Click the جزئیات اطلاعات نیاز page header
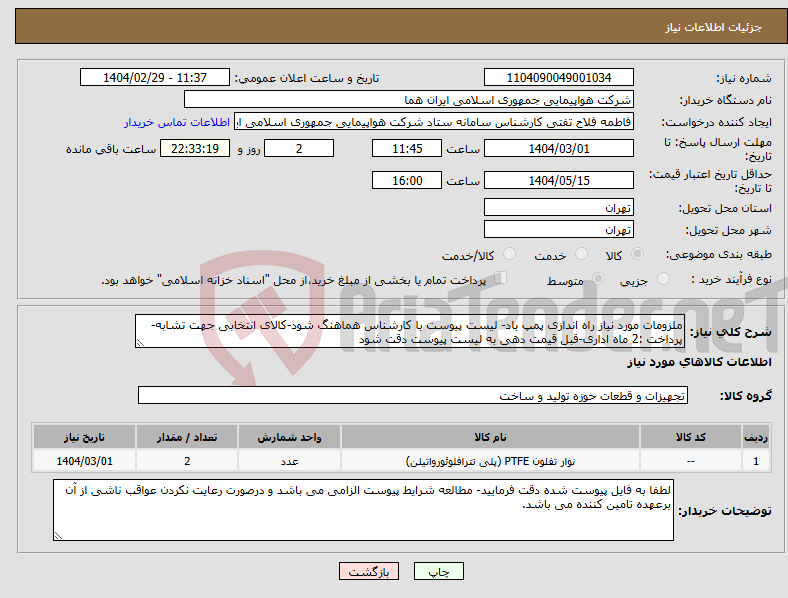Viewport: 788px width, 598px height. pos(713,27)
